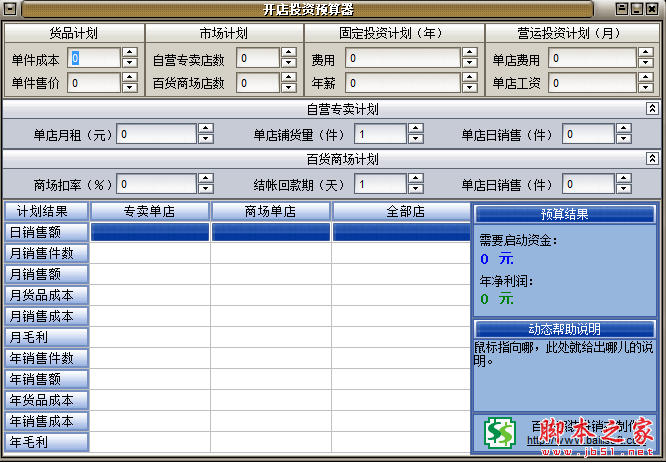The width and height of the screenshot is (666, 463).
Task: Increase 结帐回款期（天） with up arrow
Action: tap(416, 178)
